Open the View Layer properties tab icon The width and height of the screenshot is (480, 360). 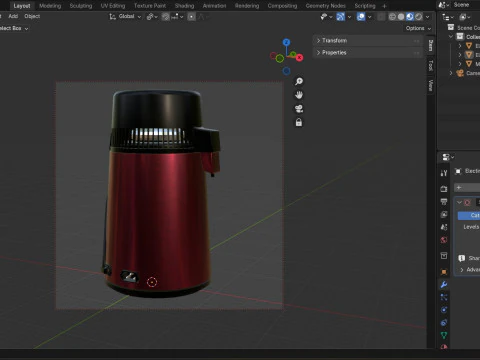pyautogui.click(x=444, y=214)
